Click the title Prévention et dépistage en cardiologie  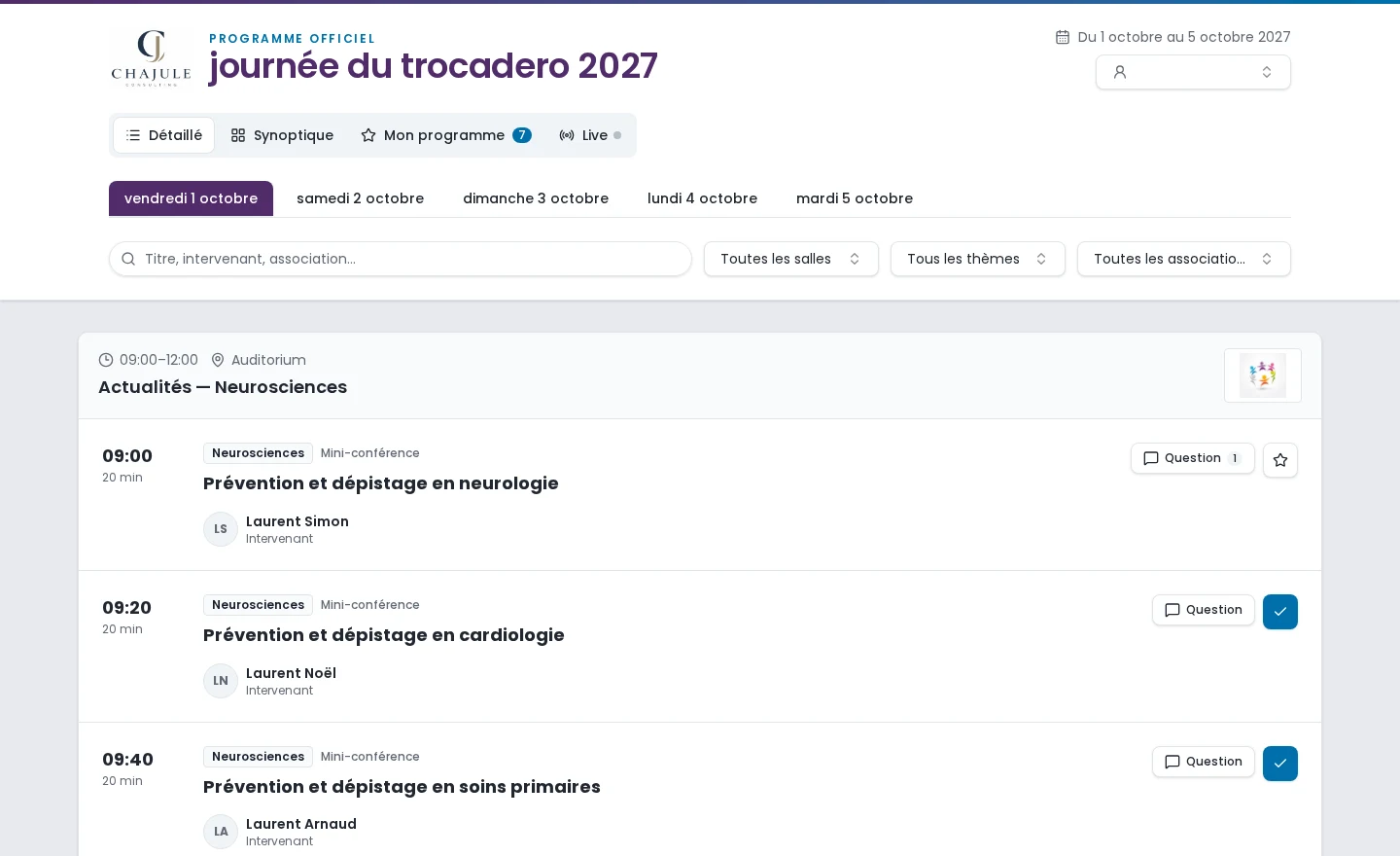tap(384, 635)
